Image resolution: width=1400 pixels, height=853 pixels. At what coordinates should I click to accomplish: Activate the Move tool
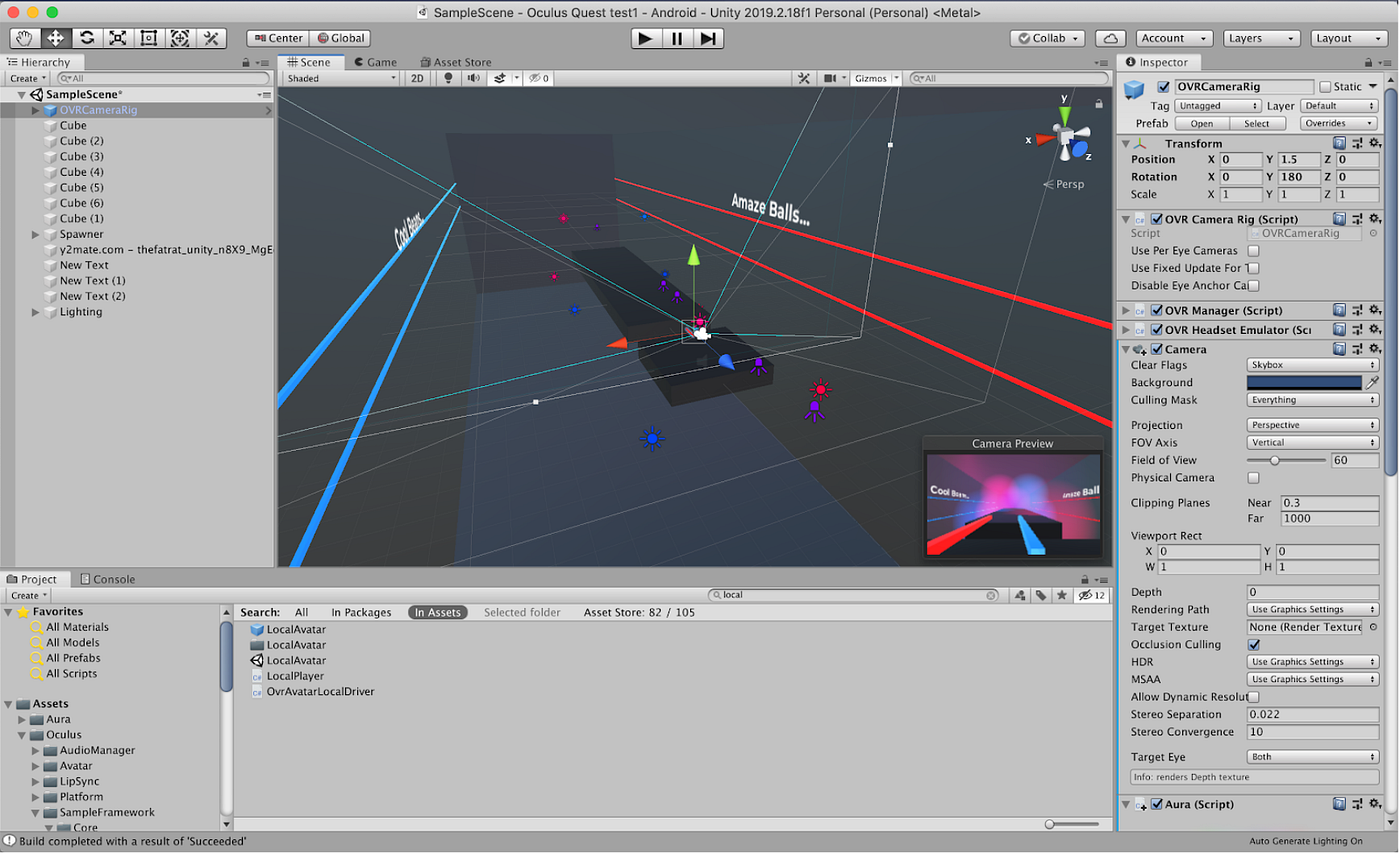tap(56, 38)
